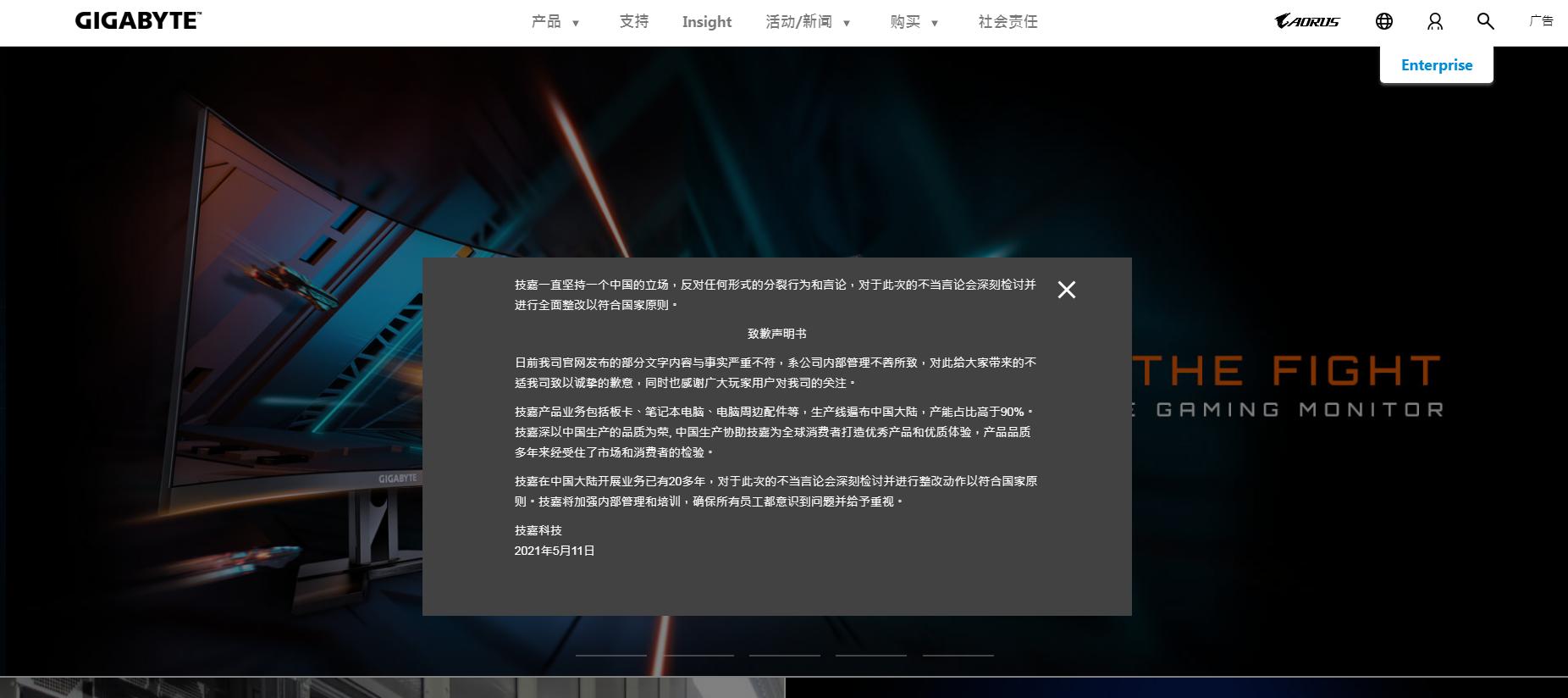Select the fifth carousel slide indicator
The height and width of the screenshot is (698, 1568).
pyautogui.click(x=958, y=655)
